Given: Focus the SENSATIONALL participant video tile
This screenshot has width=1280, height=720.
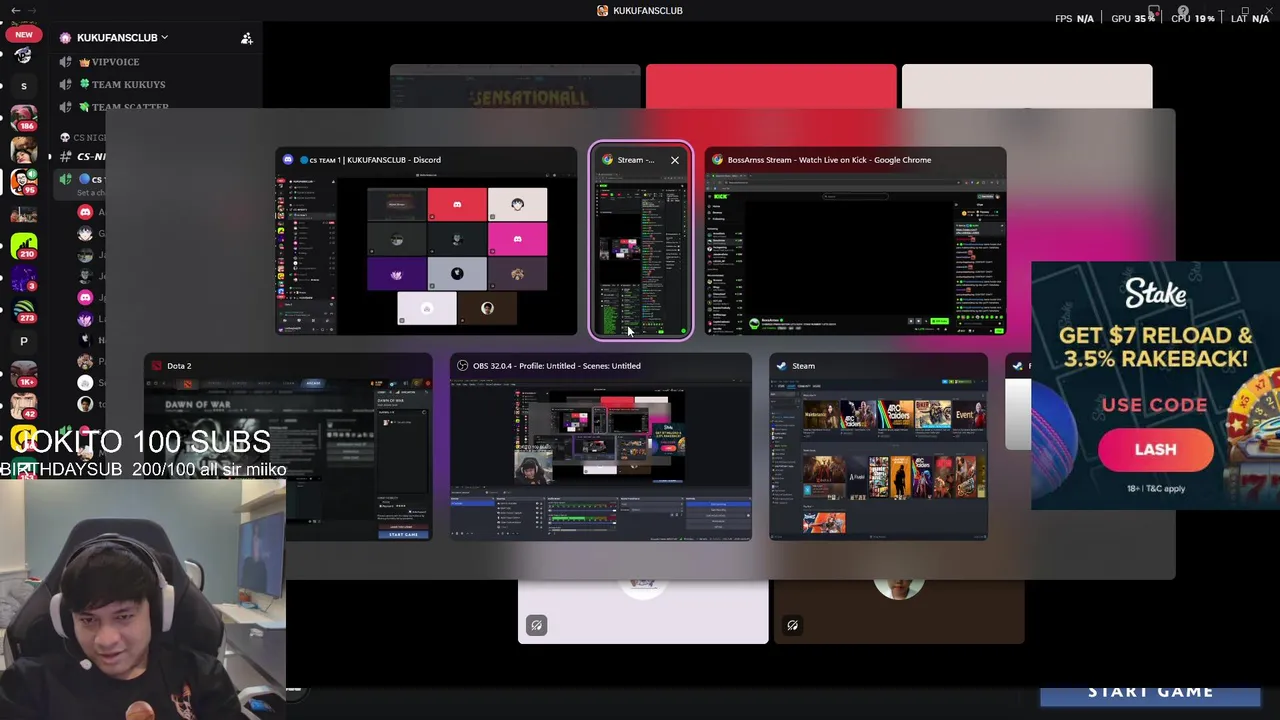Looking at the screenshot, I should [x=515, y=86].
